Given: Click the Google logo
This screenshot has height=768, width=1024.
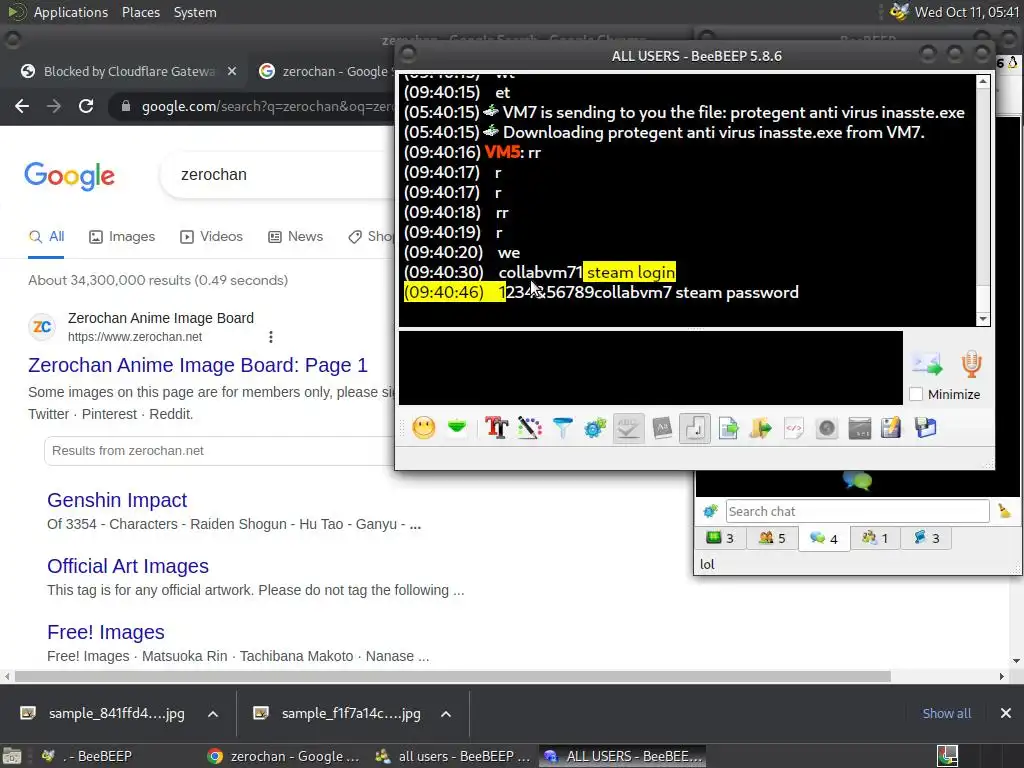Looking at the screenshot, I should 70,176.
